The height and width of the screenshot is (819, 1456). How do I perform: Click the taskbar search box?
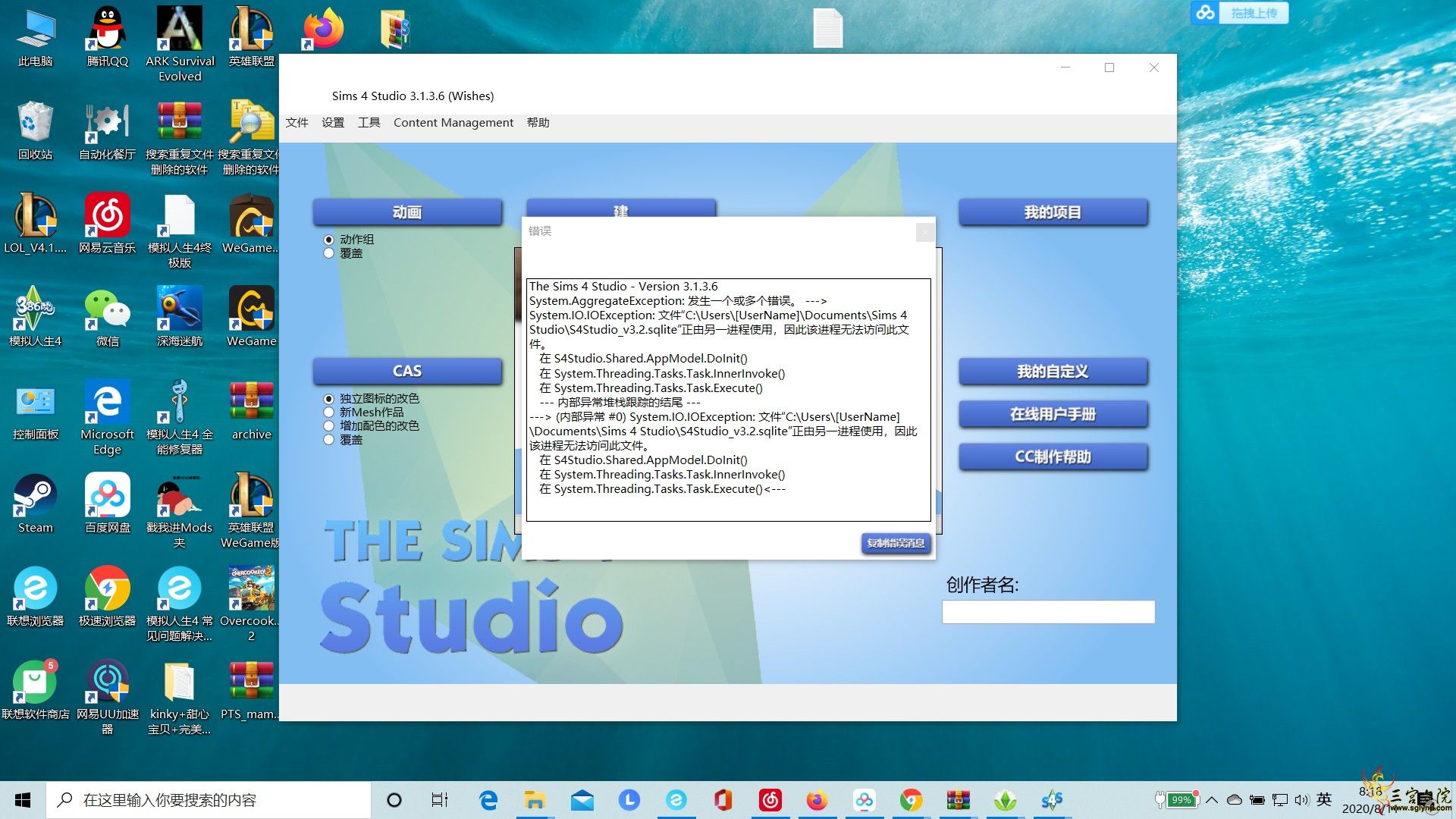pos(209,800)
